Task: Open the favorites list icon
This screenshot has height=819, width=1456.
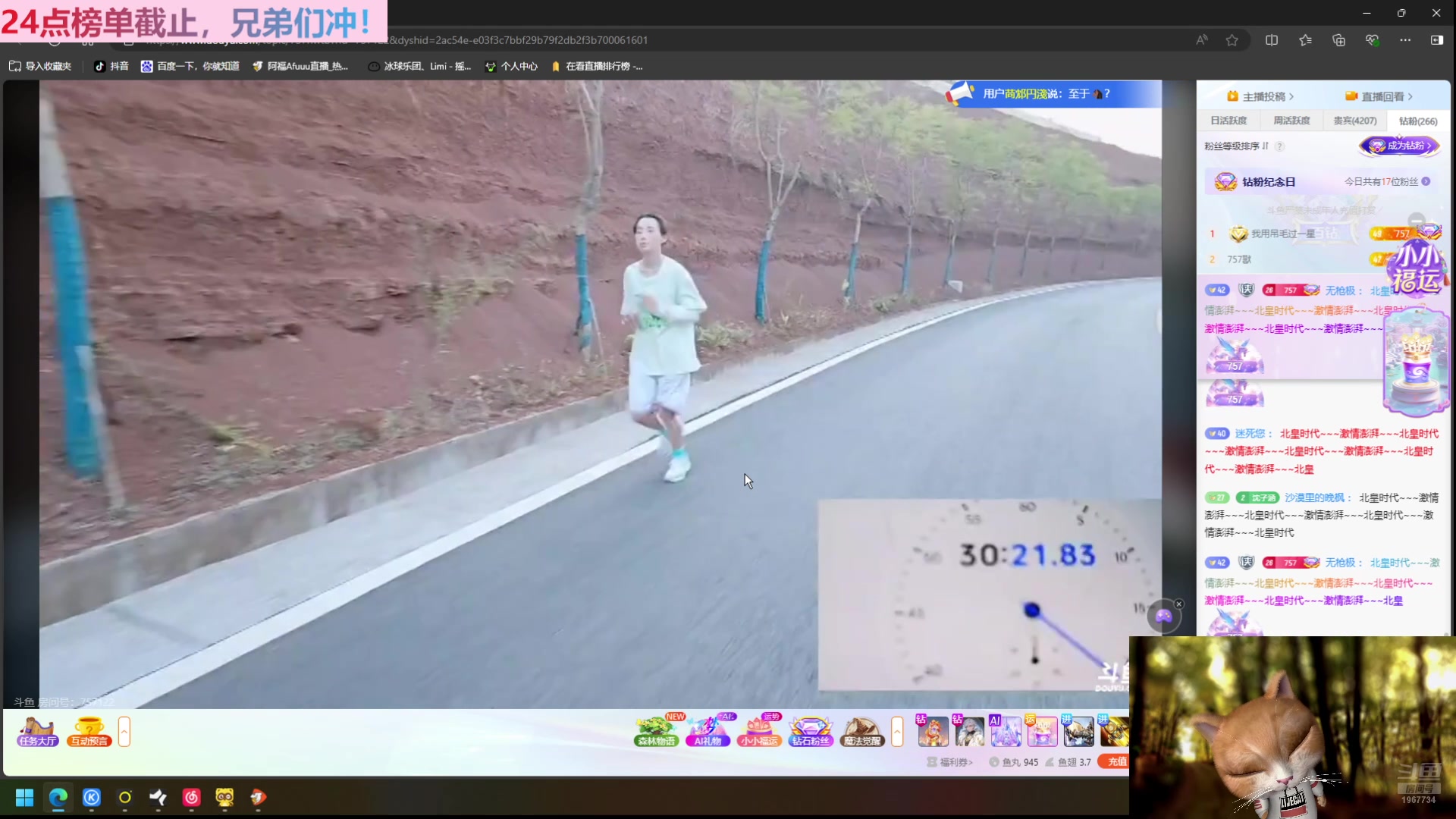Action: click(1305, 40)
